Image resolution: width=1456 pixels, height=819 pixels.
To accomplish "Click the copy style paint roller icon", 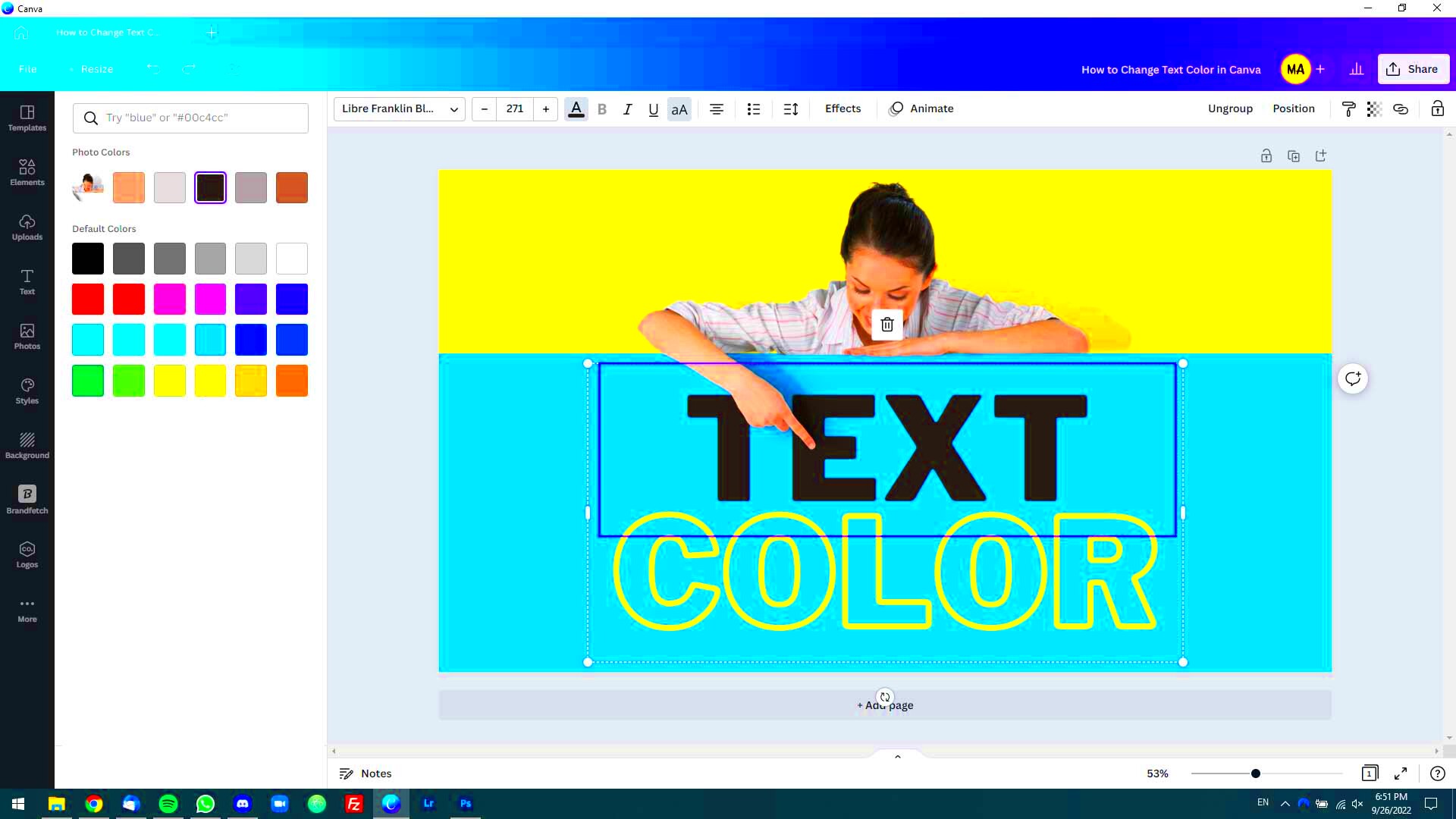I will coord(1348,109).
